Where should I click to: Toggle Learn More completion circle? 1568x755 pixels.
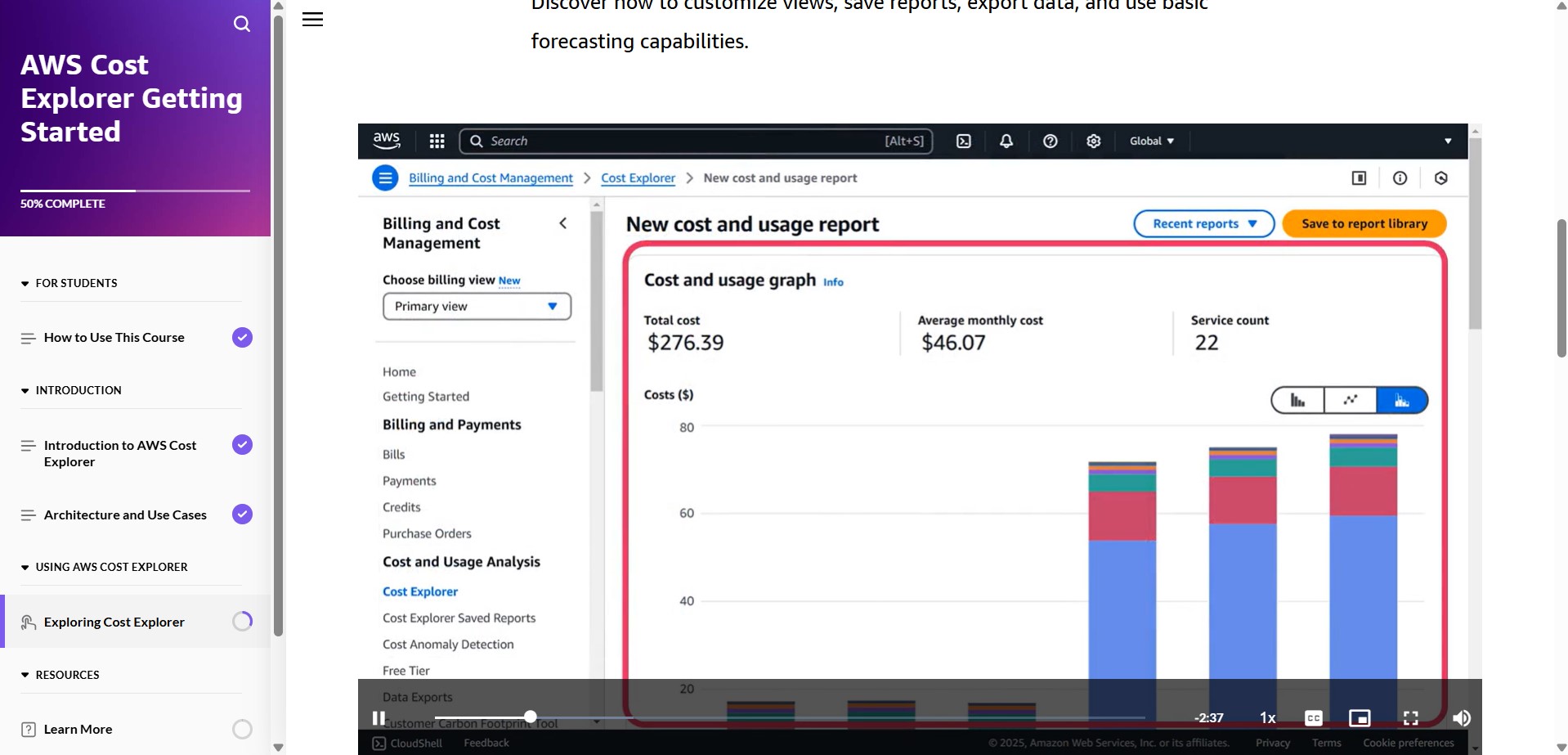(242, 729)
